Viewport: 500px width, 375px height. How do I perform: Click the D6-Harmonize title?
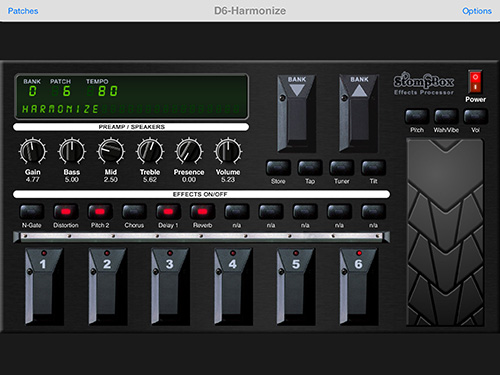click(250, 11)
